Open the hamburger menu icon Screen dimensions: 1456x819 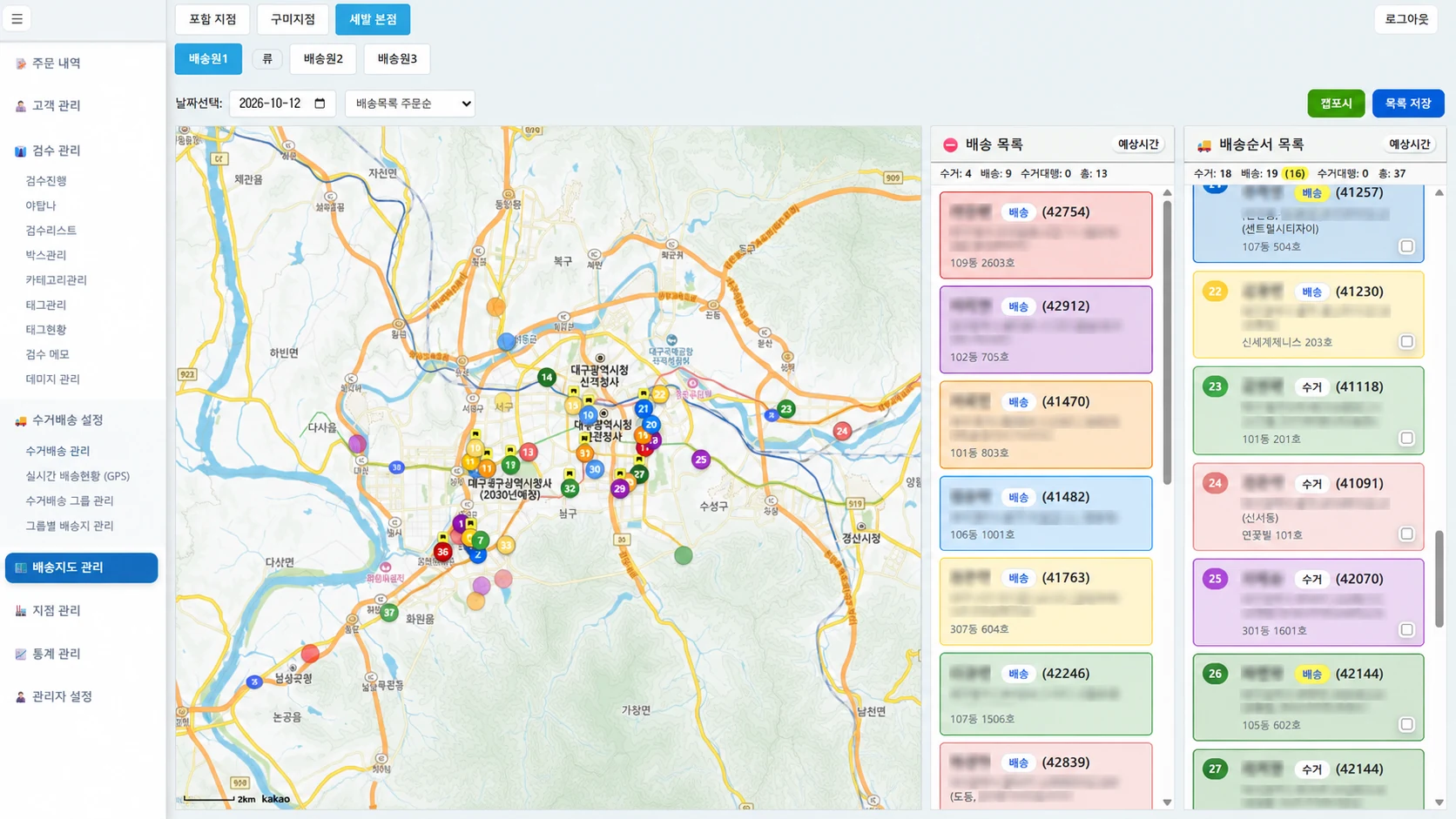pos(17,18)
